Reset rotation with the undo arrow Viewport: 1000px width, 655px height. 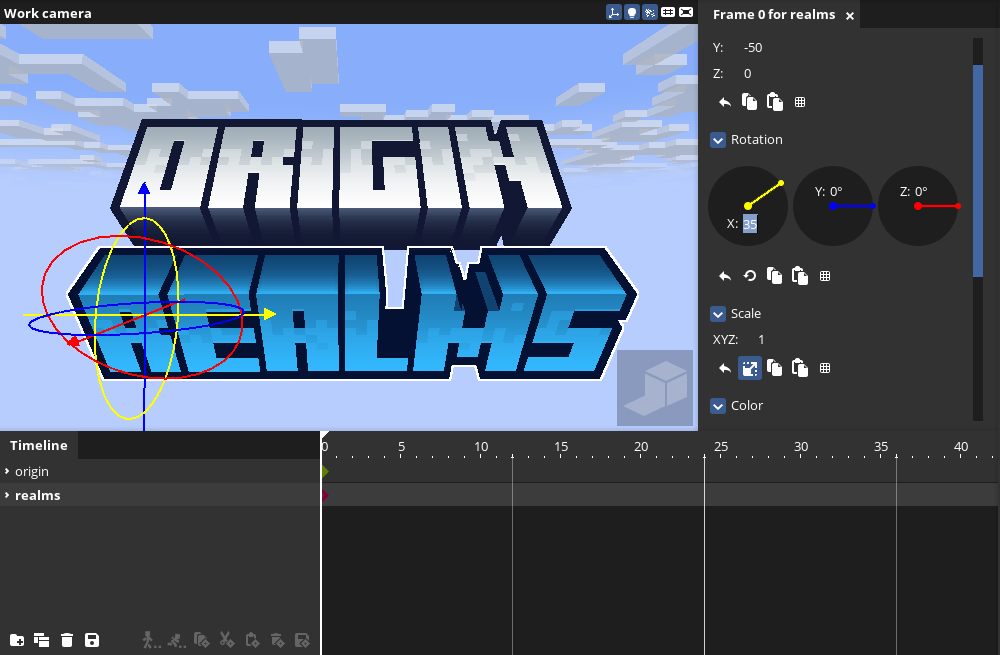click(x=725, y=276)
